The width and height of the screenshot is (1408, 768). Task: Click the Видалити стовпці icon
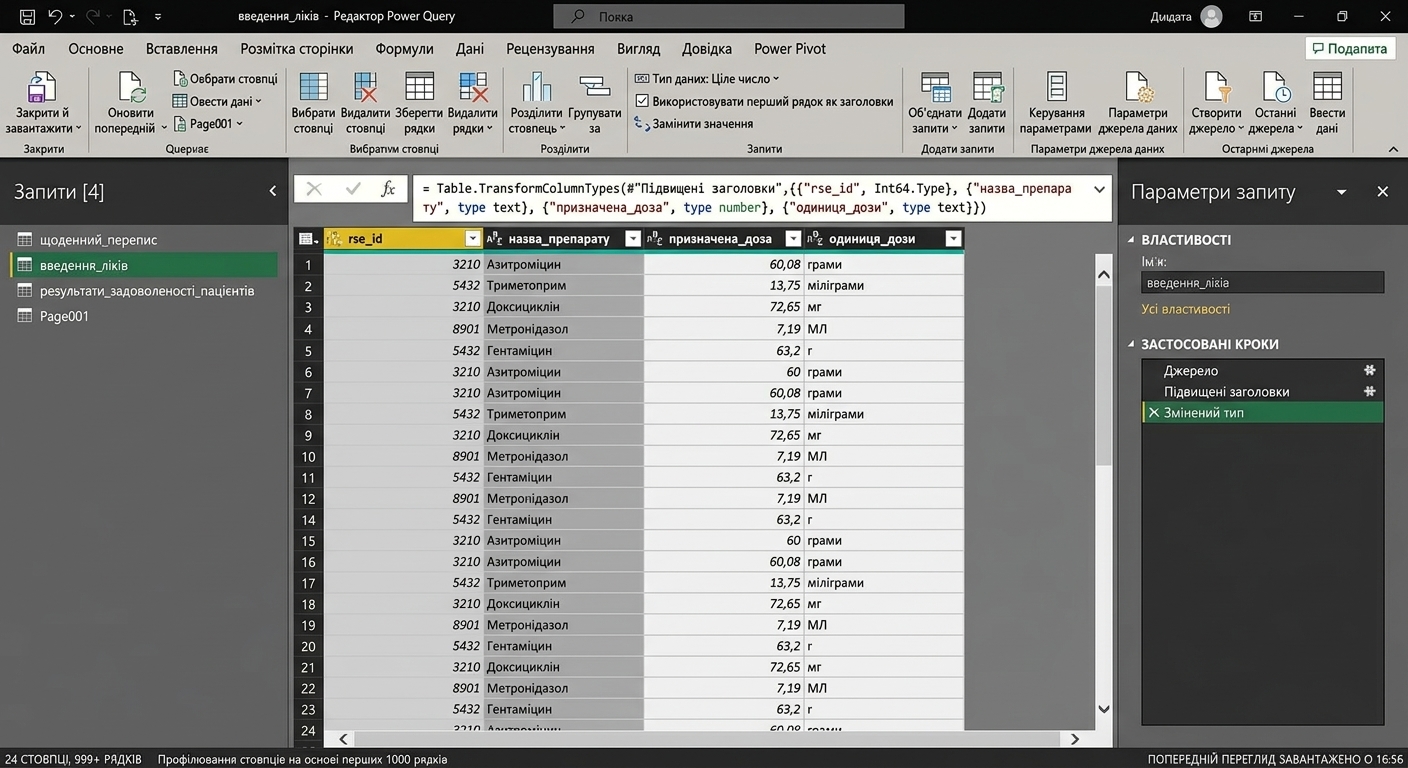(x=365, y=87)
